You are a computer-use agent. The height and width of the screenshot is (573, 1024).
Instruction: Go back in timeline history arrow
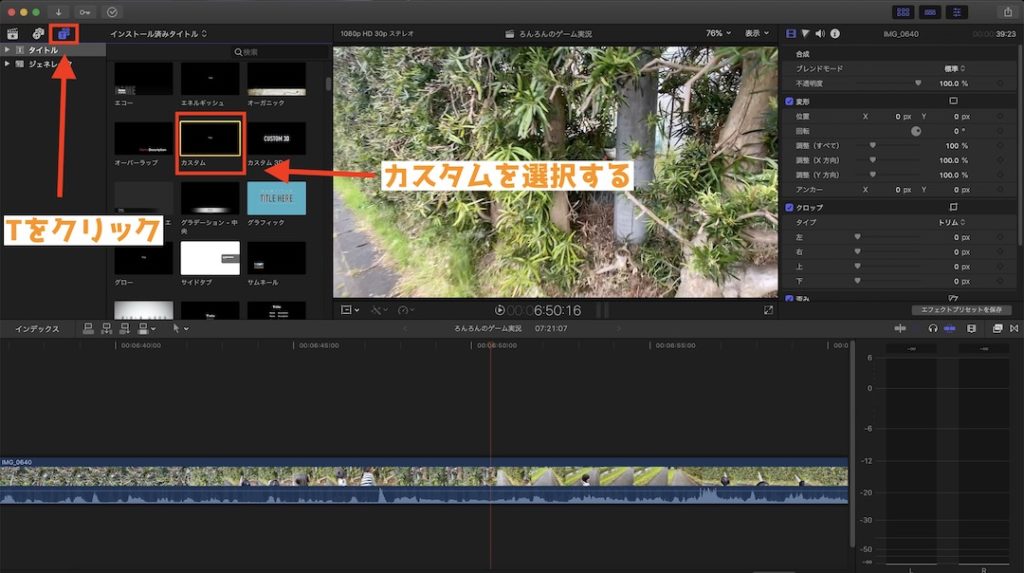pos(405,329)
